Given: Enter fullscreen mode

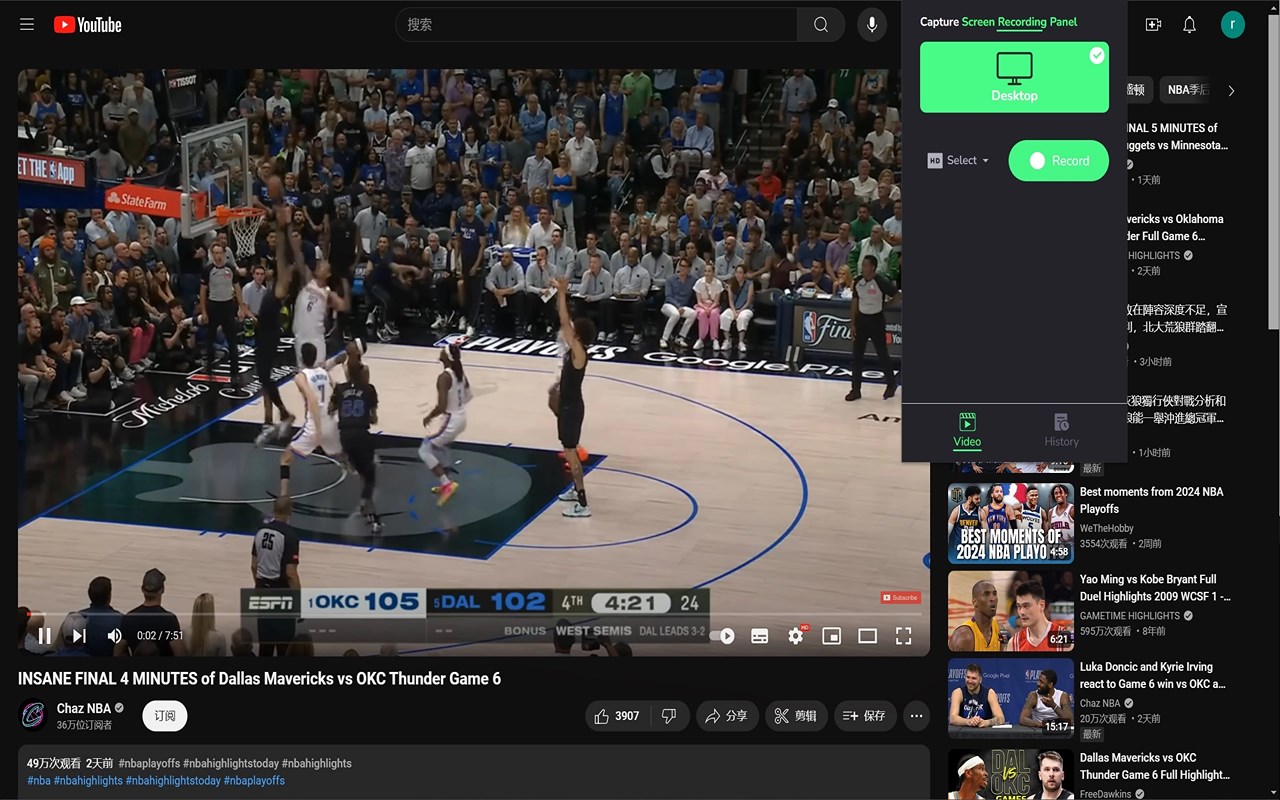Looking at the screenshot, I should click(x=904, y=636).
